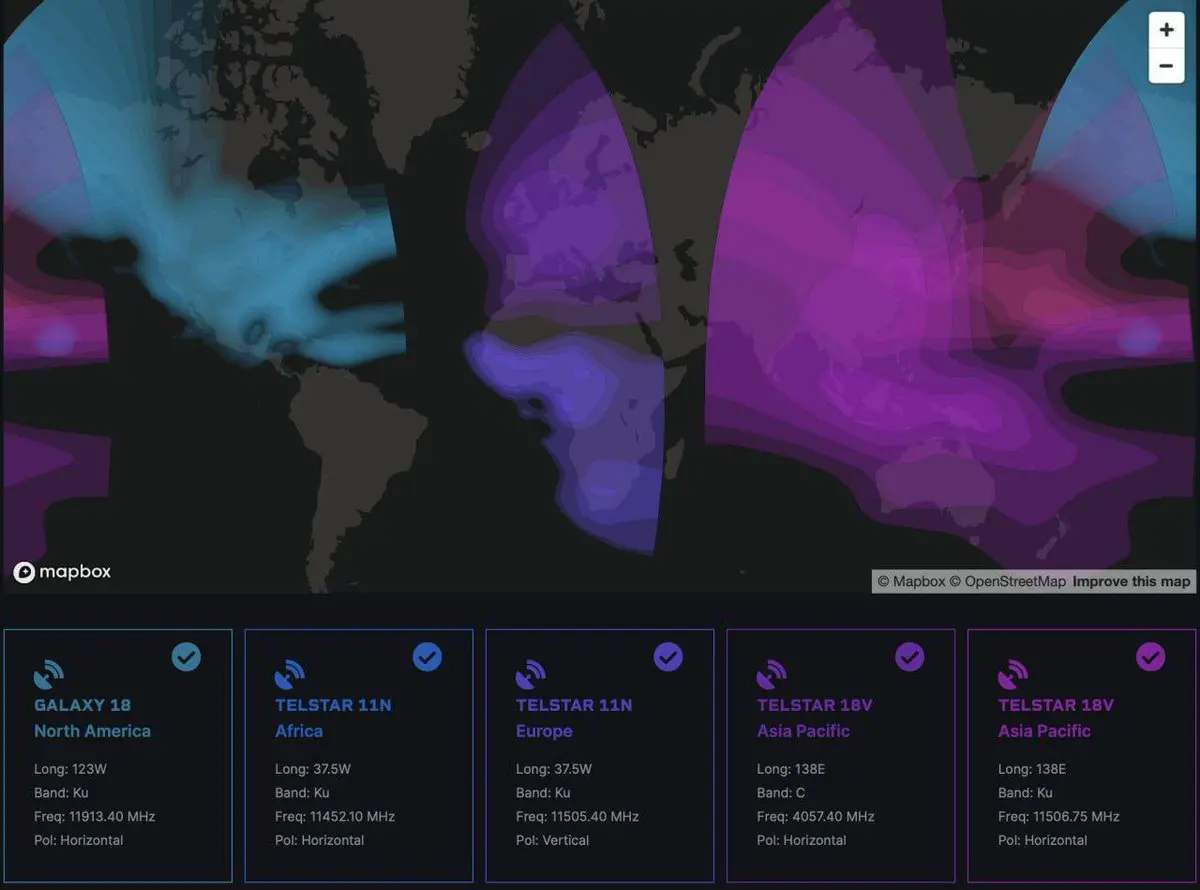This screenshot has height=890, width=1200.
Task: Toggle the Galaxy 18 North America checkmark
Action: click(x=186, y=657)
